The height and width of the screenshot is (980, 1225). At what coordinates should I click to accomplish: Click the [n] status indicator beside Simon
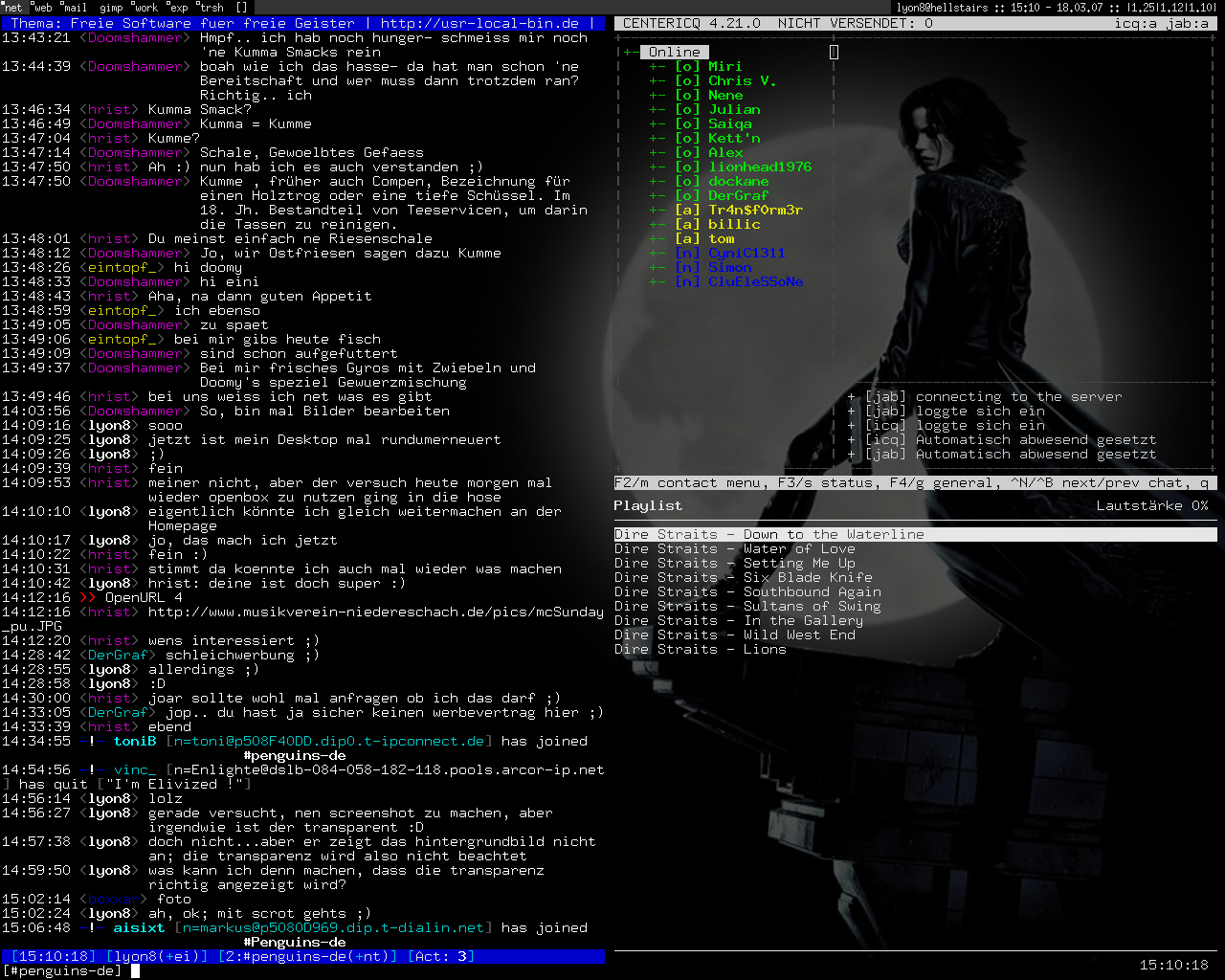pyautogui.click(x=687, y=268)
